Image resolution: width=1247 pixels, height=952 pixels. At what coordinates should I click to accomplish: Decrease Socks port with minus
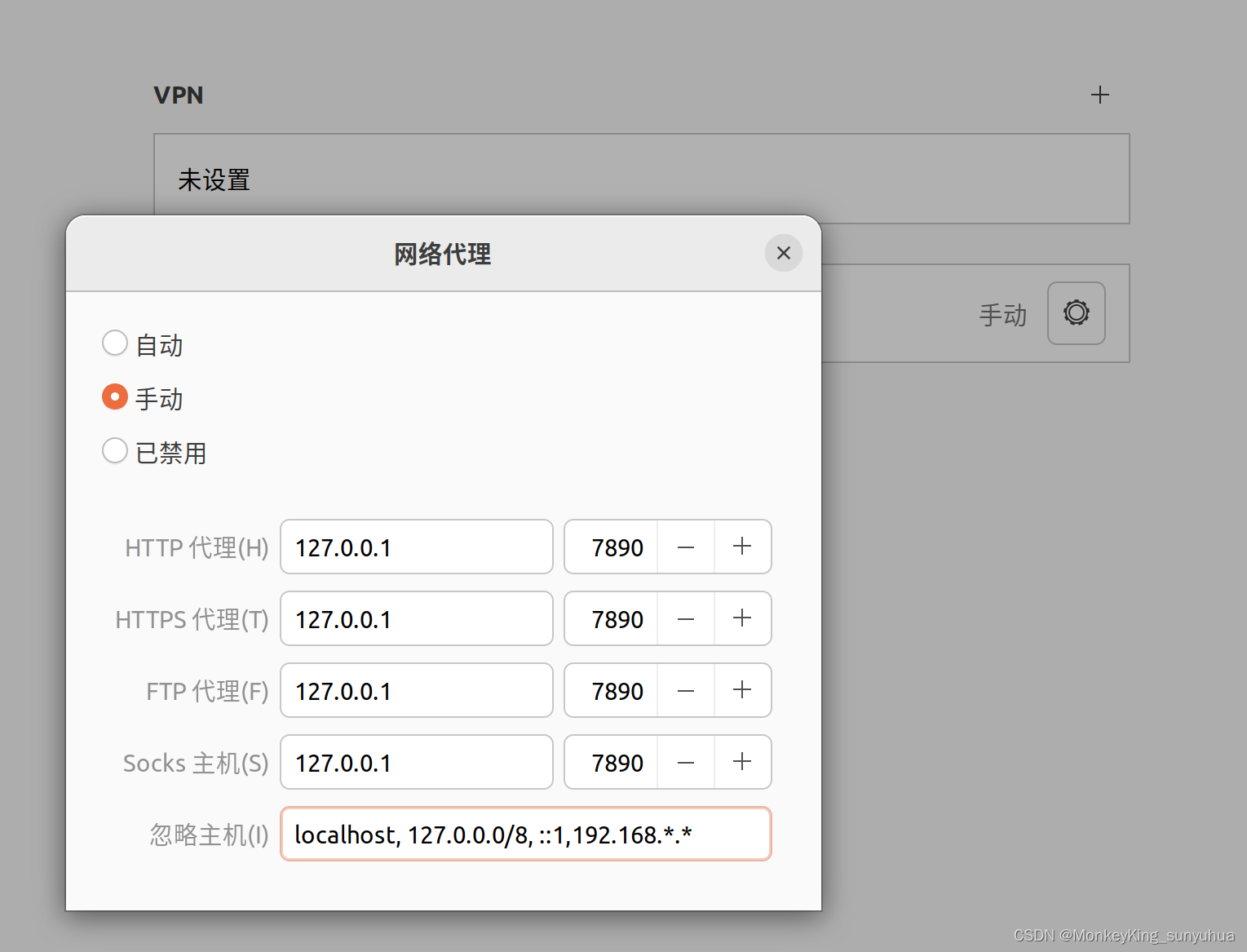click(x=686, y=762)
